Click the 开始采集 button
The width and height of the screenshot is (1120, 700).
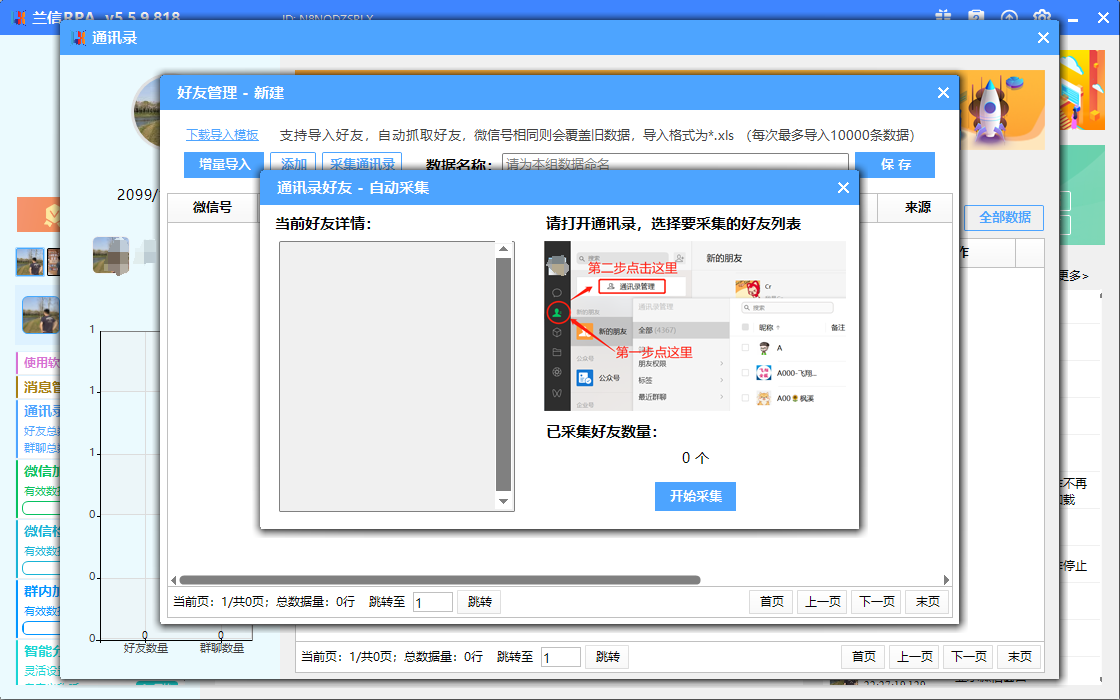(x=695, y=496)
